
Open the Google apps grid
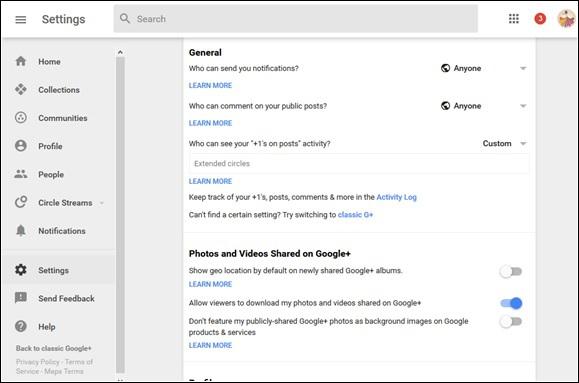click(x=514, y=18)
